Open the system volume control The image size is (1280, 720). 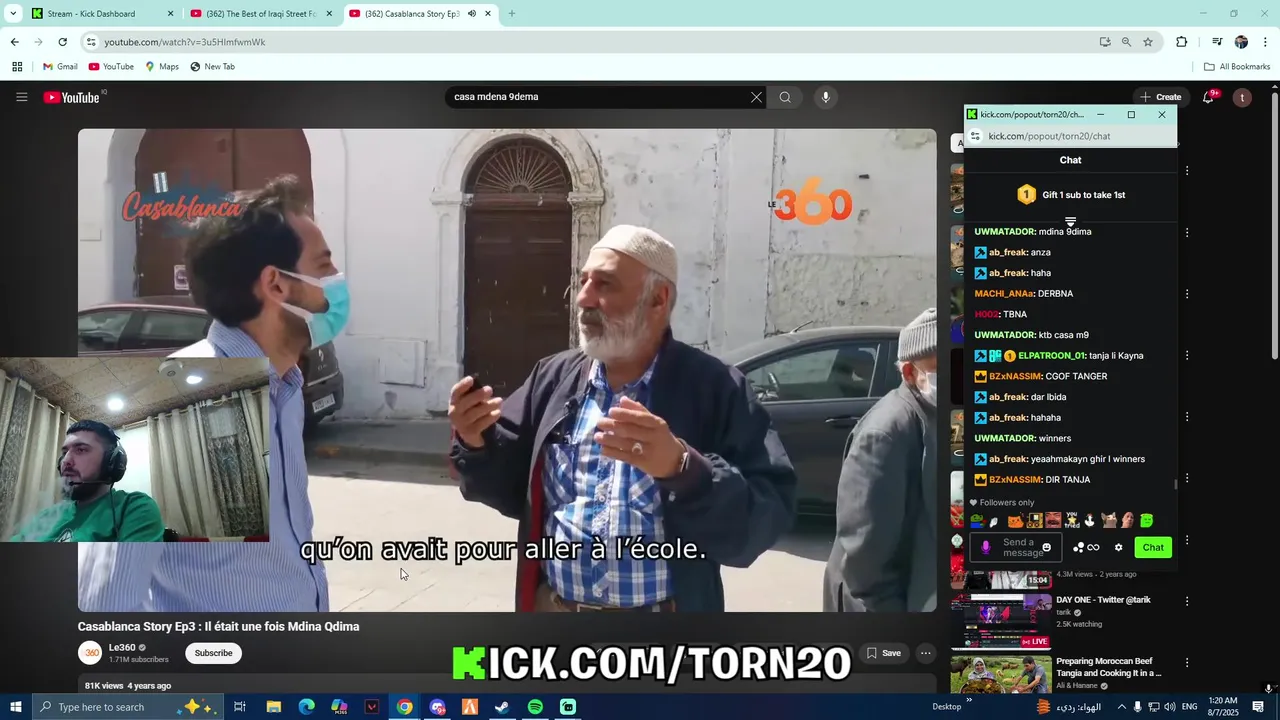tap(1170, 707)
